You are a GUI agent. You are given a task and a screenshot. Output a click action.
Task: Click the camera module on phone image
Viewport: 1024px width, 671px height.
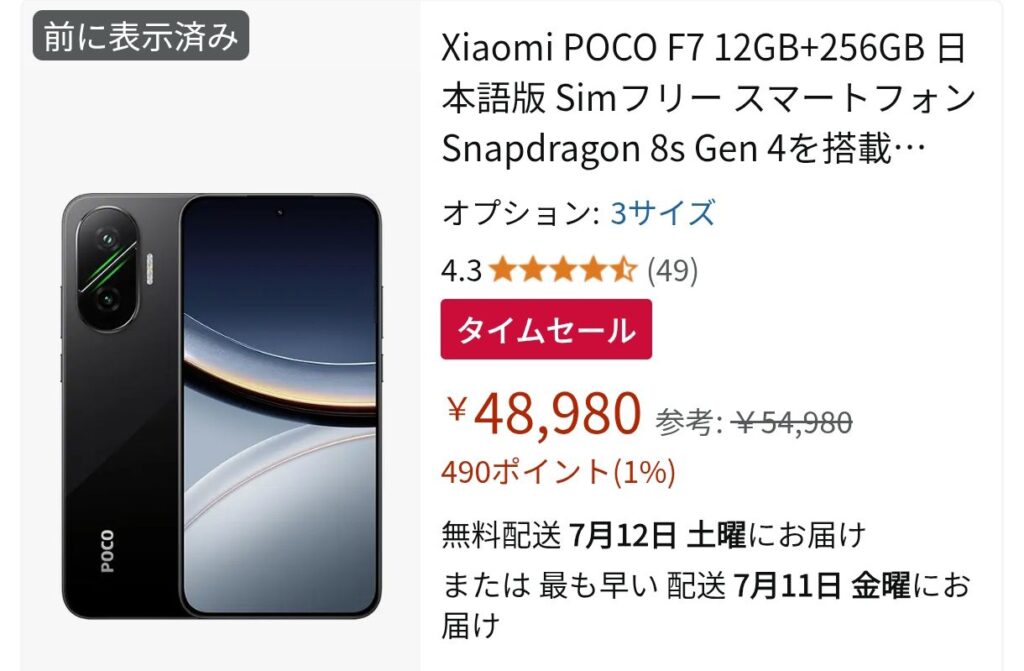coord(108,269)
